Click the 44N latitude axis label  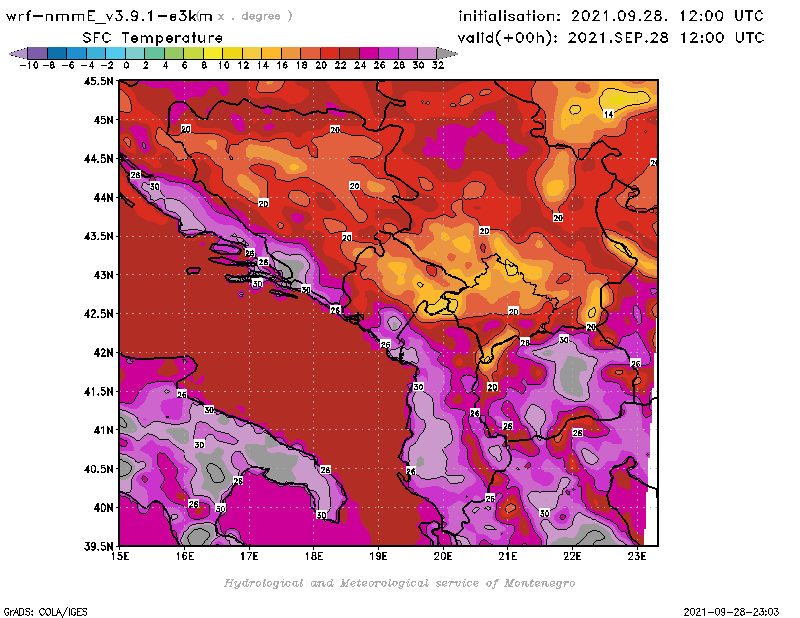pos(104,197)
